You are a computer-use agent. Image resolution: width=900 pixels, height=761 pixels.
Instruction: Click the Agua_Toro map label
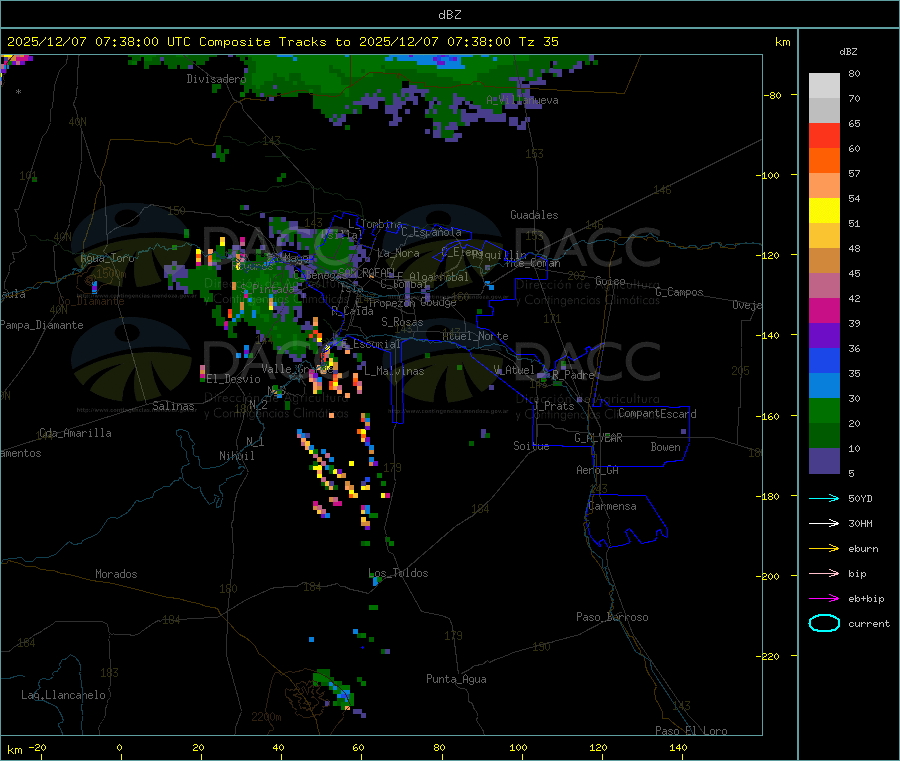point(107,258)
